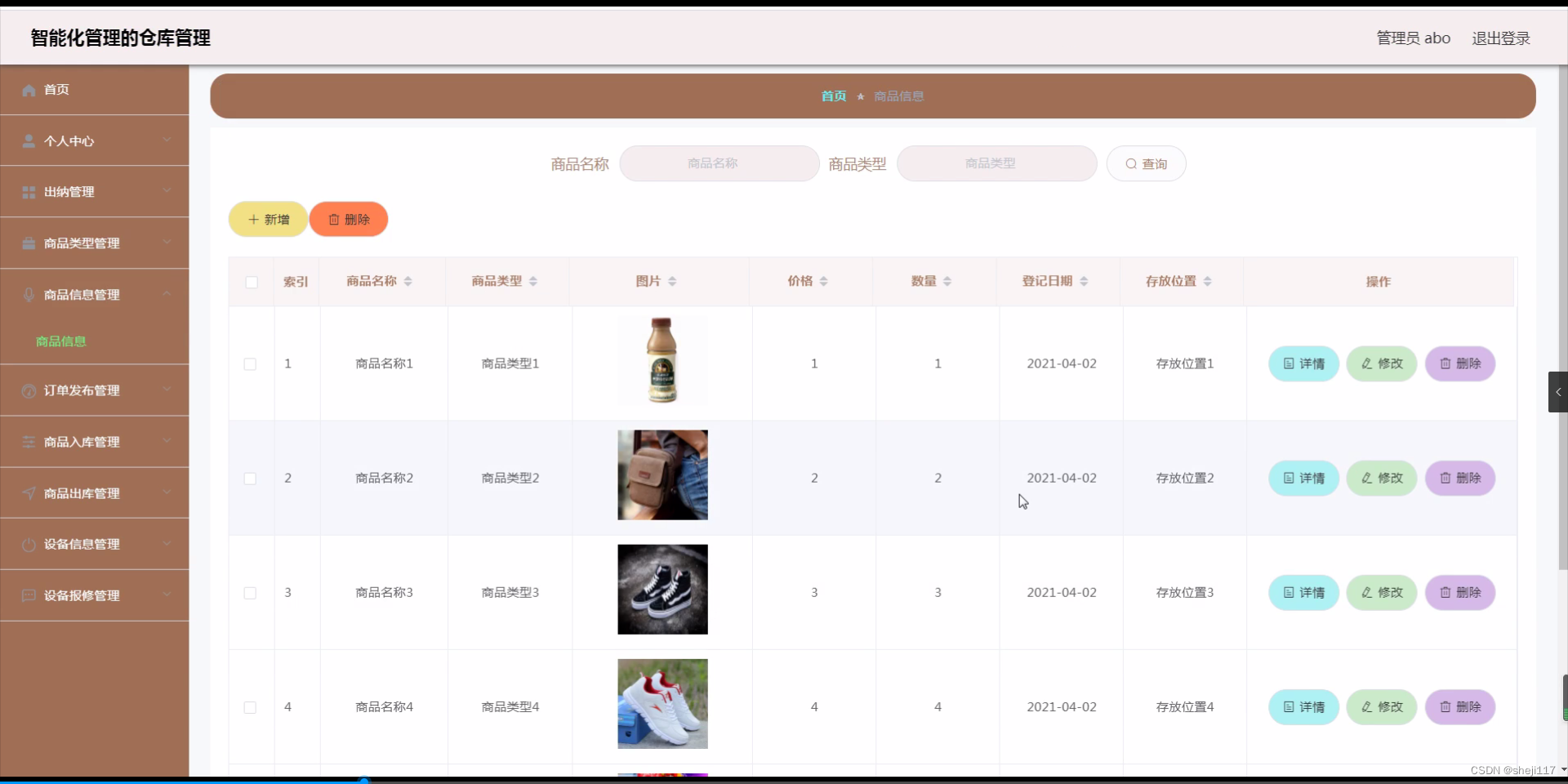This screenshot has height=784, width=1568.
Task: Click inside the 商品名称 search input field
Action: [x=719, y=163]
